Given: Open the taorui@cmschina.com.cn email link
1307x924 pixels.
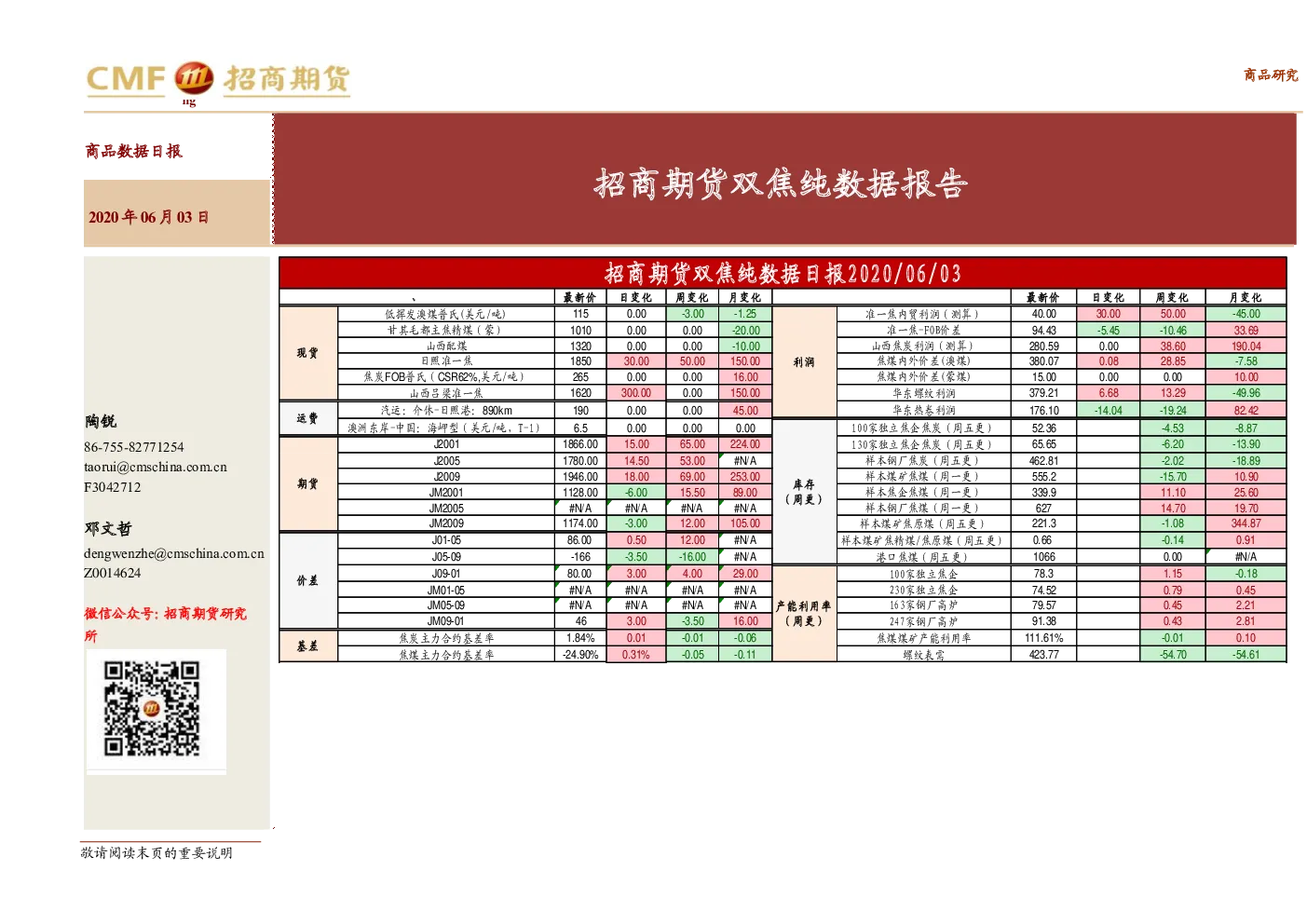Looking at the screenshot, I should [x=156, y=467].
